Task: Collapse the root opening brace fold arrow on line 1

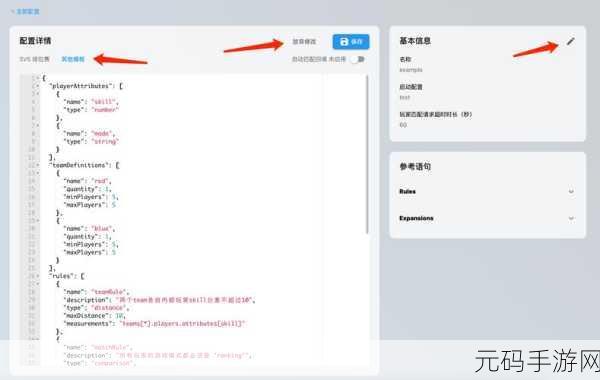Action: pyautogui.click(x=38, y=78)
